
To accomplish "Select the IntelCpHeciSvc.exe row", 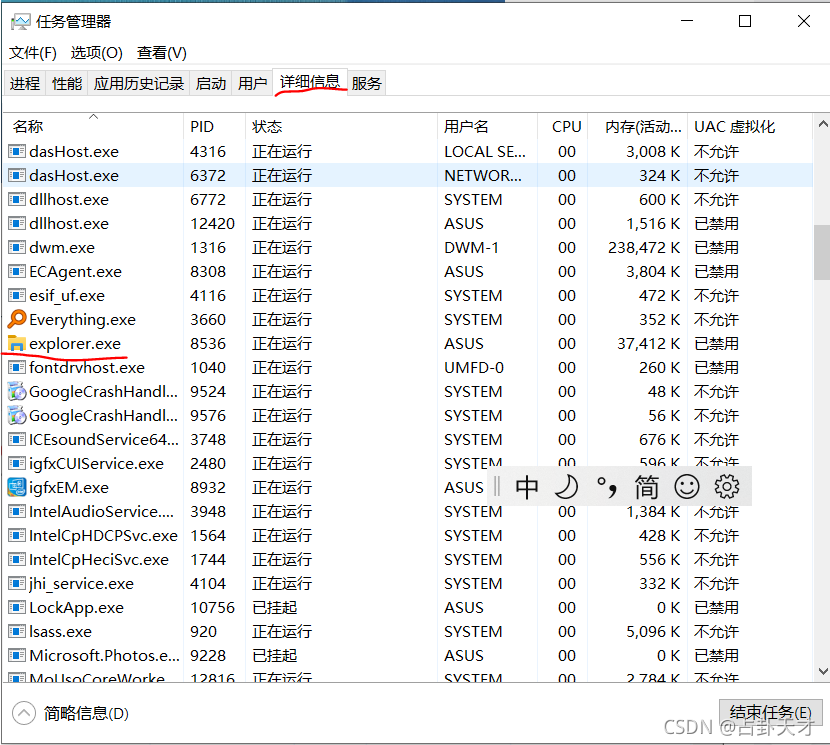I will coord(408,559).
